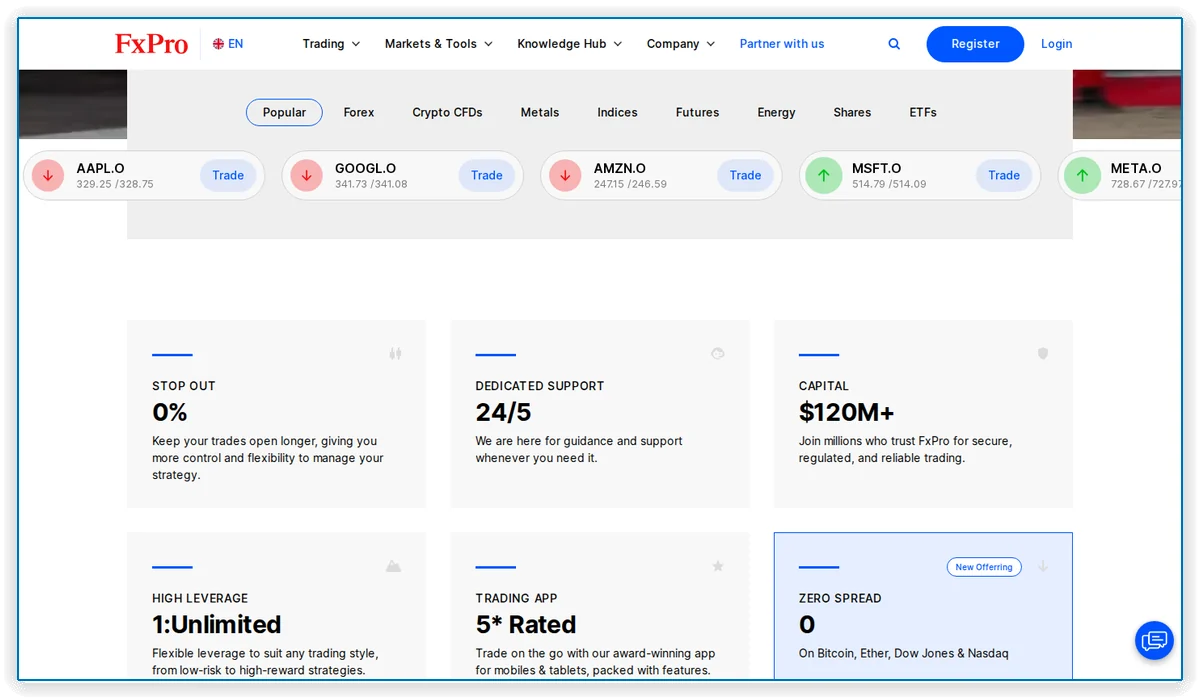This screenshot has height=698, width=1200.
Task: Open the live chat bubble icon
Action: (1154, 640)
